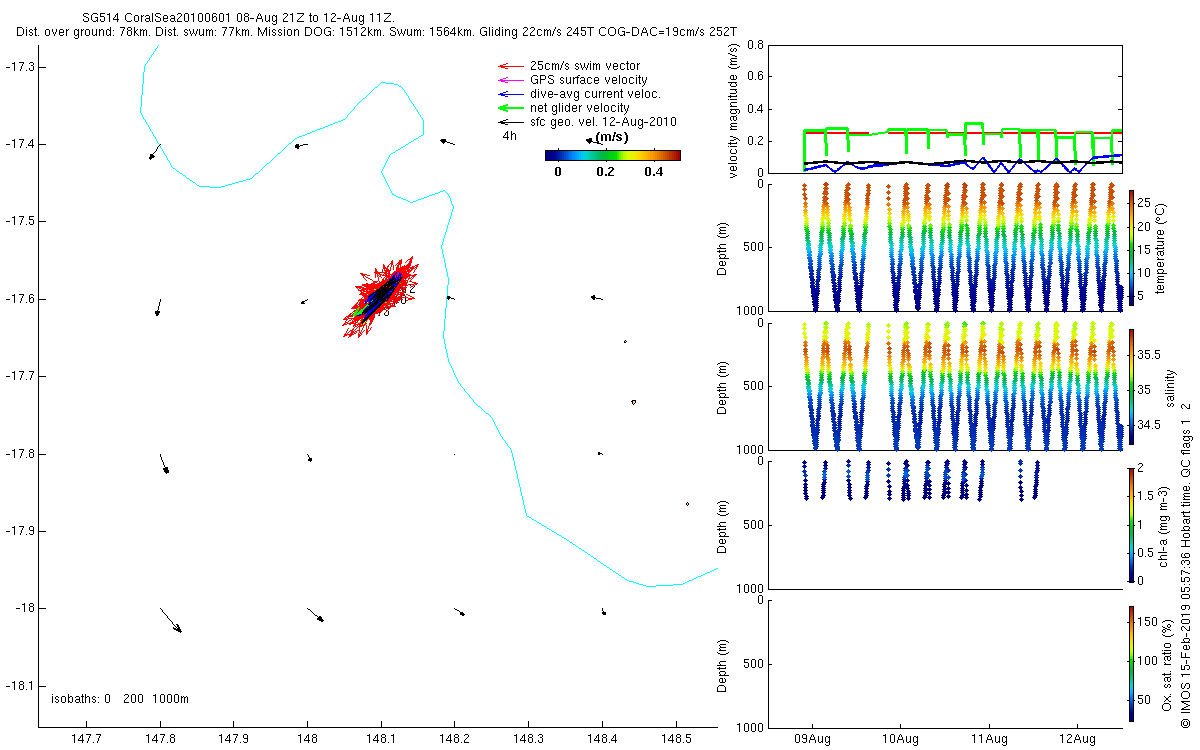Click the 'salinity' colorbar label
Viewport: 1200px width, 750px height.
coord(1170,386)
